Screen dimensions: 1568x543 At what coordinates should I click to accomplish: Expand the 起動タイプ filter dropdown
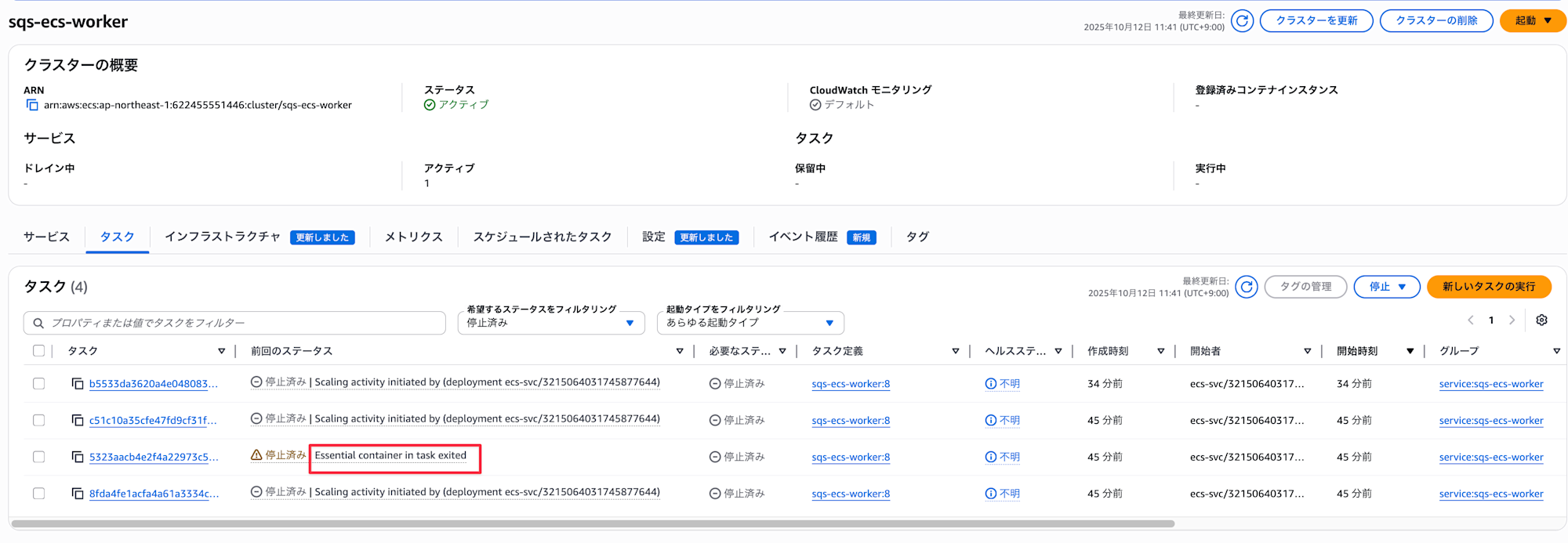tap(750, 323)
